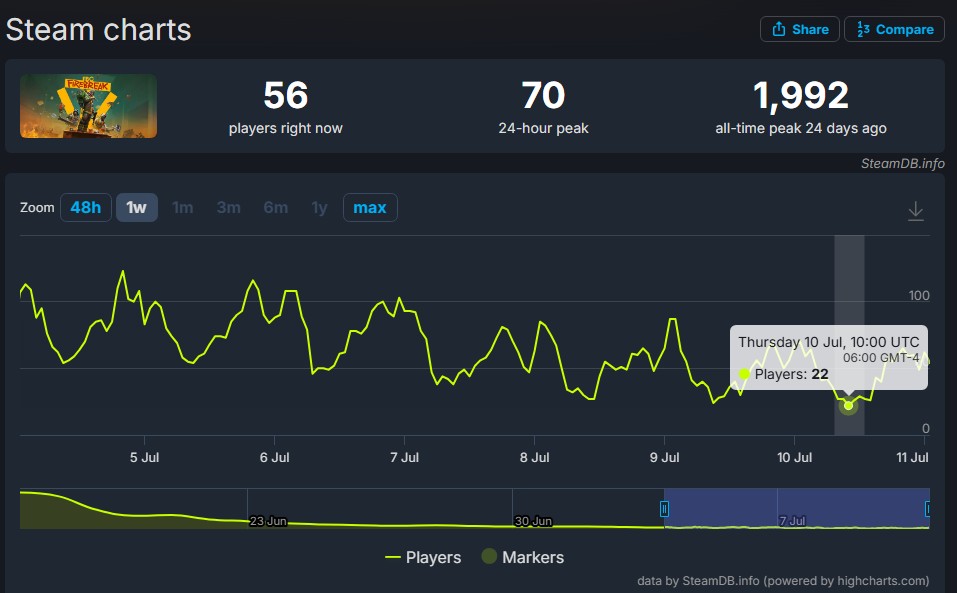Image resolution: width=957 pixels, height=593 pixels.
Task: Click the 6 Jul axis label
Action: tap(275, 458)
